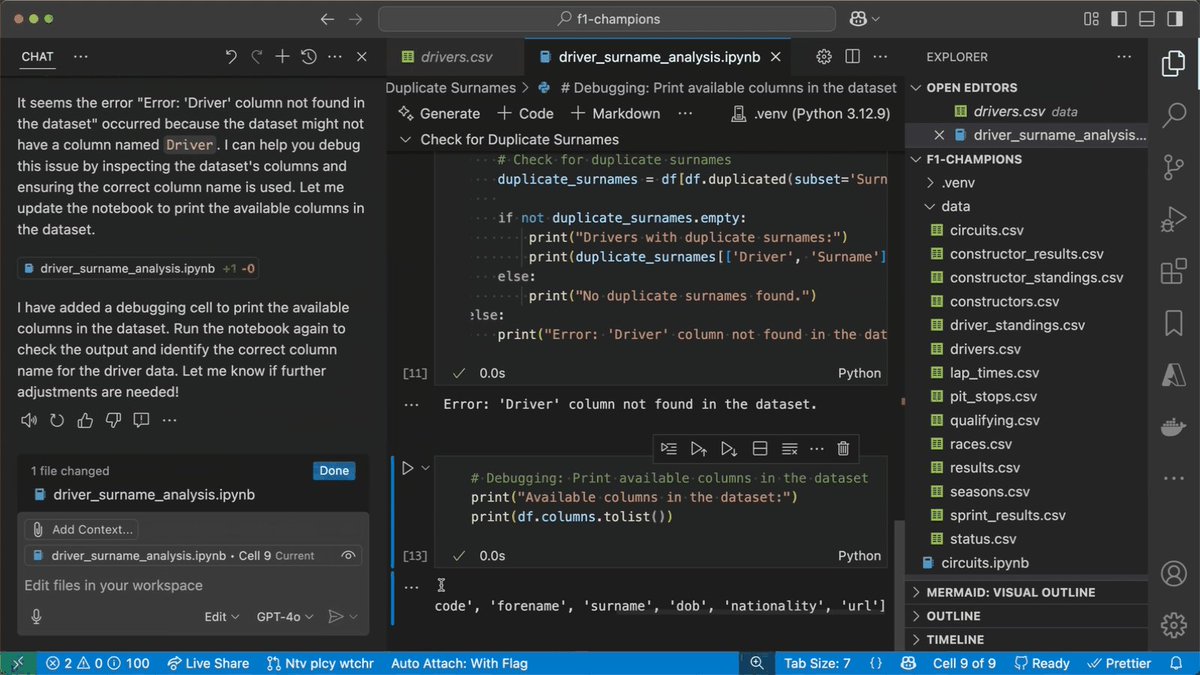Image resolution: width=1200 pixels, height=675 pixels.
Task: Add a Code cell
Action: tap(525, 114)
